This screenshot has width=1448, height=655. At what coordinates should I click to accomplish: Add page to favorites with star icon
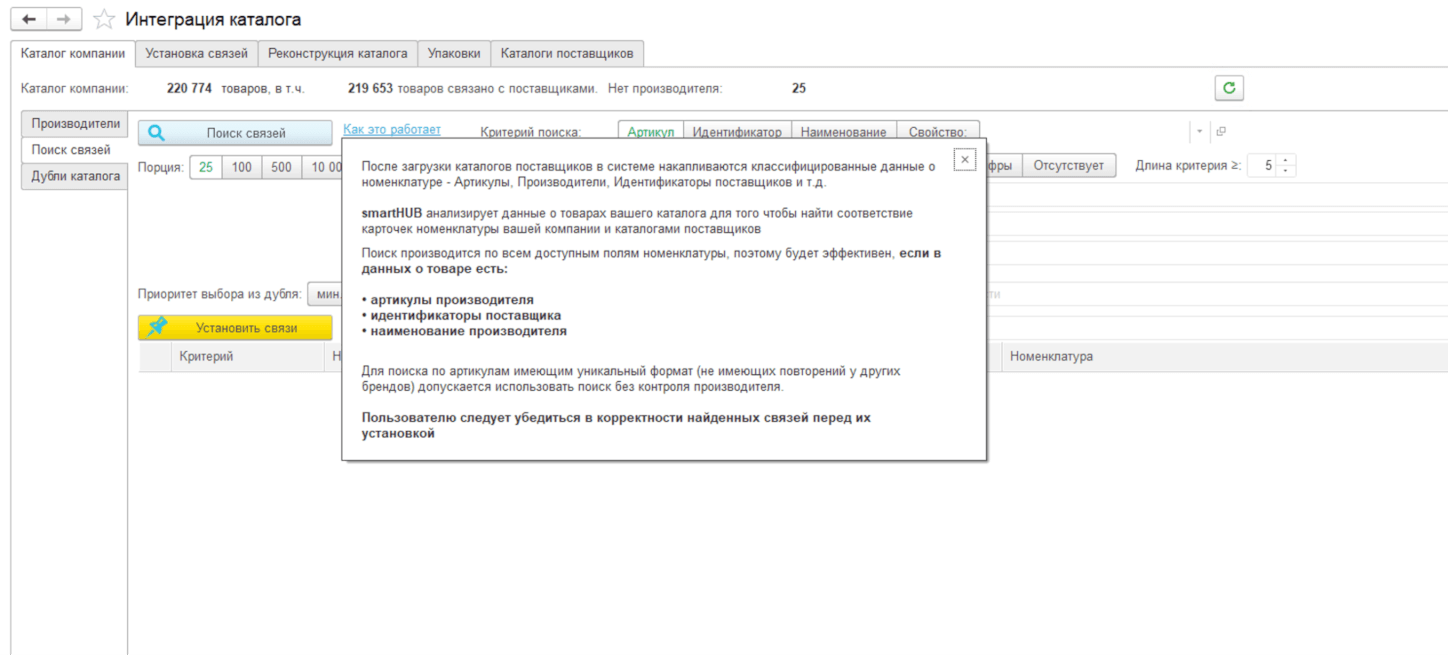click(104, 20)
